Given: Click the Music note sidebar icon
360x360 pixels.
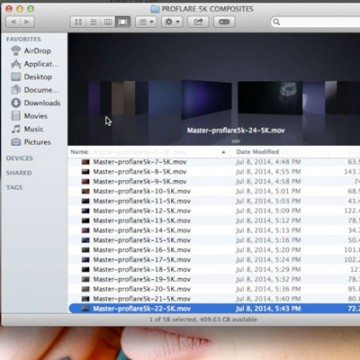Looking at the screenshot, I should (x=16, y=129).
